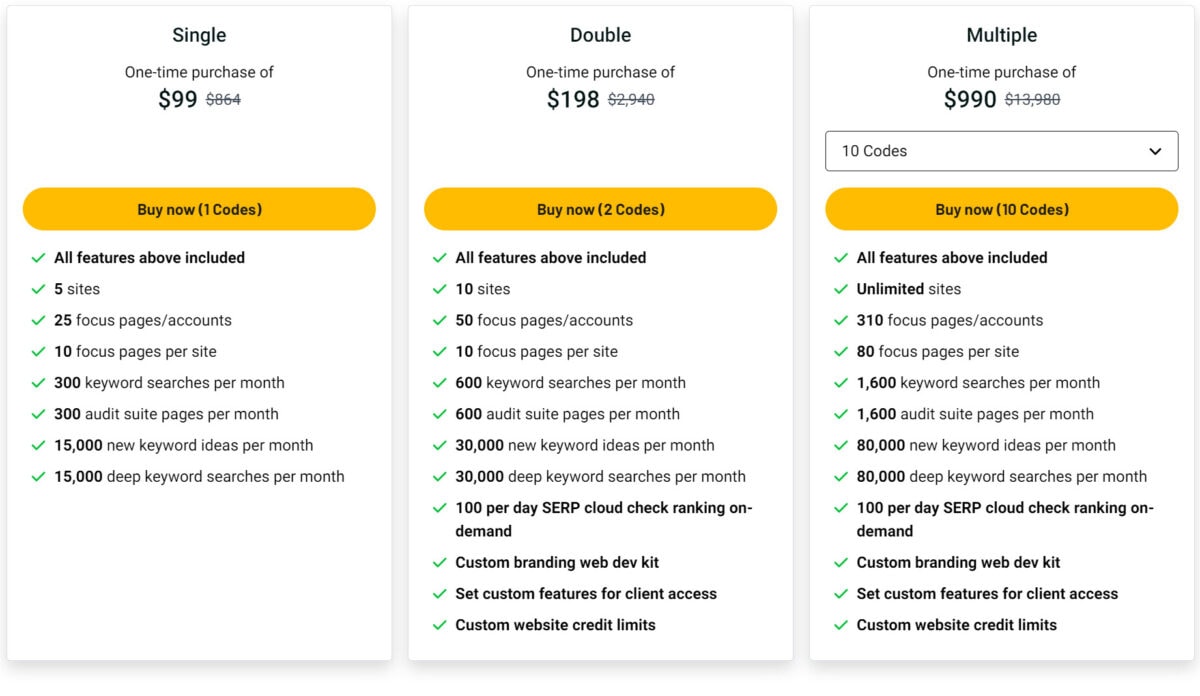Click the $99 price in Single plan

point(177,99)
